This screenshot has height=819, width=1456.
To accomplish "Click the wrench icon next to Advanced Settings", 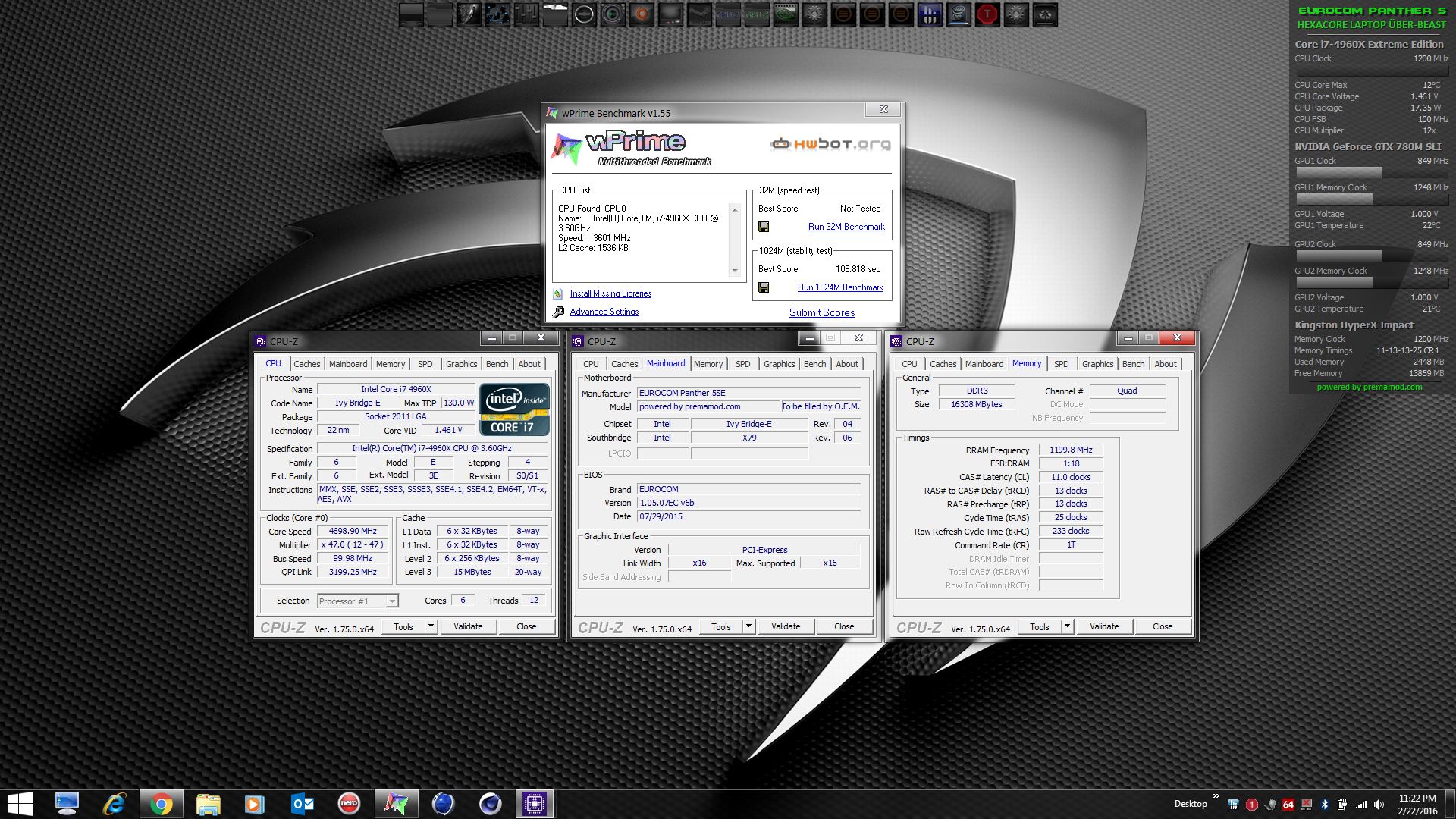I will pyautogui.click(x=559, y=312).
